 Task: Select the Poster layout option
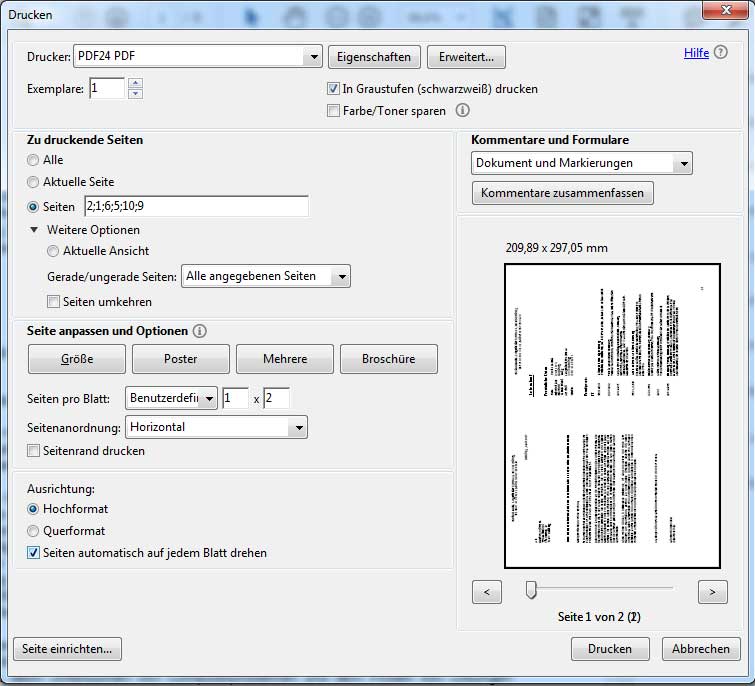pyautogui.click(x=181, y=359)
